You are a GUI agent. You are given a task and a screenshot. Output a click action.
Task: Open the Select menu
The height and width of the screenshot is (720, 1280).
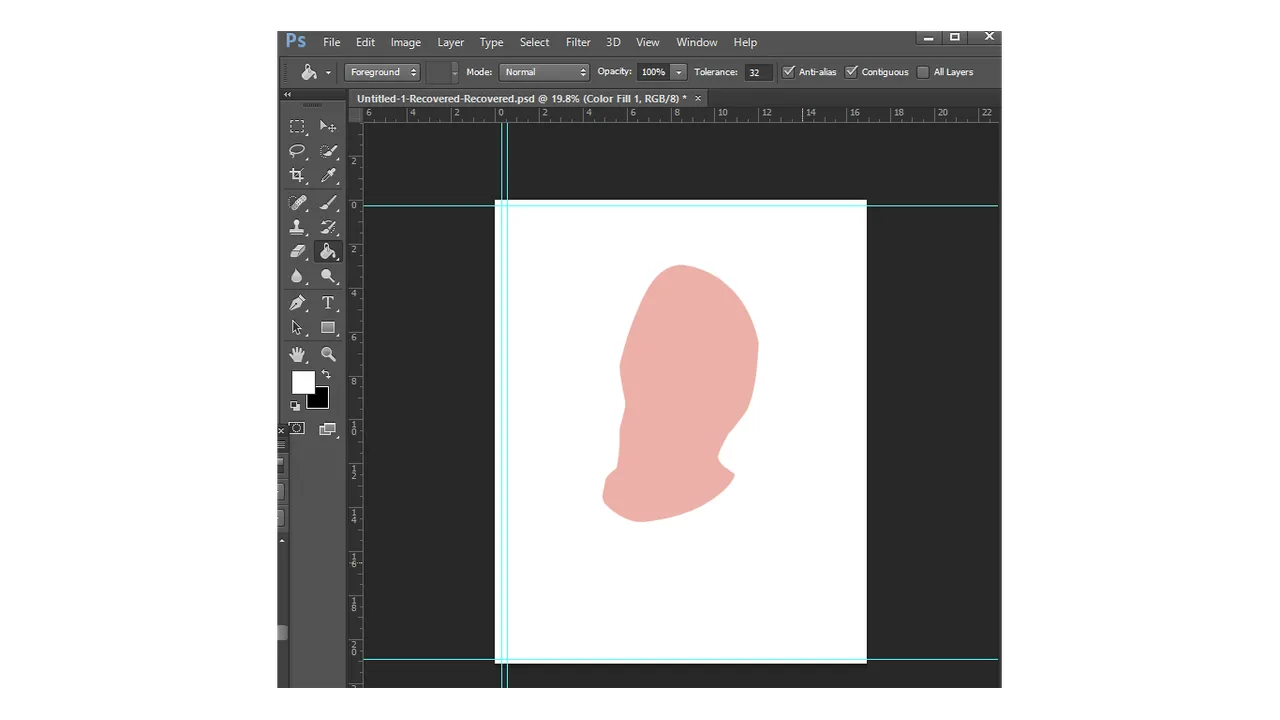tap(534, 42)
